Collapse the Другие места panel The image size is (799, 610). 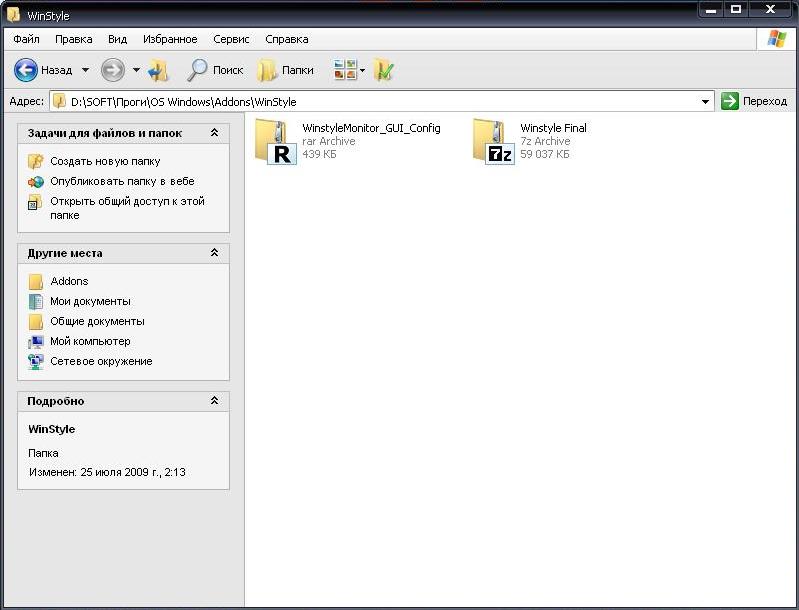215,252
